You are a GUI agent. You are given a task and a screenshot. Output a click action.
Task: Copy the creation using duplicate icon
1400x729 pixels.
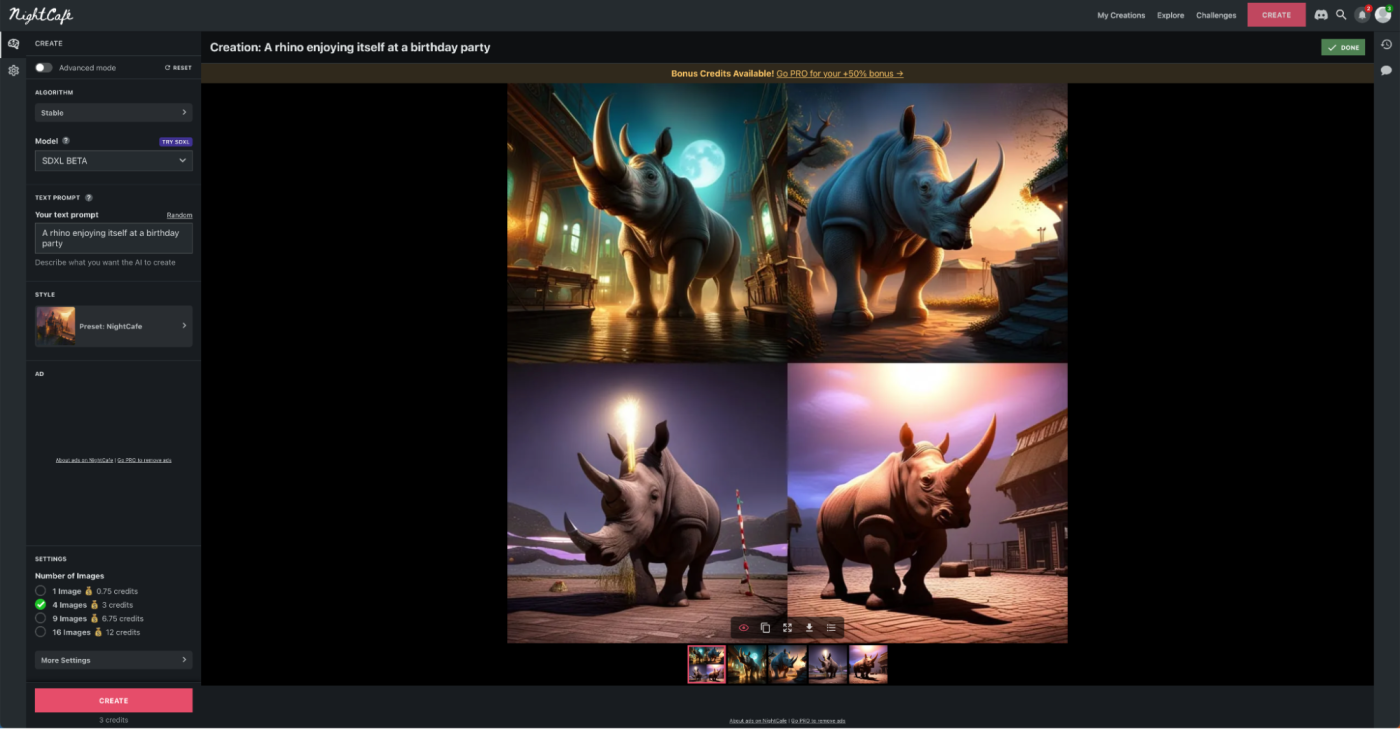(x=765, y=628)
